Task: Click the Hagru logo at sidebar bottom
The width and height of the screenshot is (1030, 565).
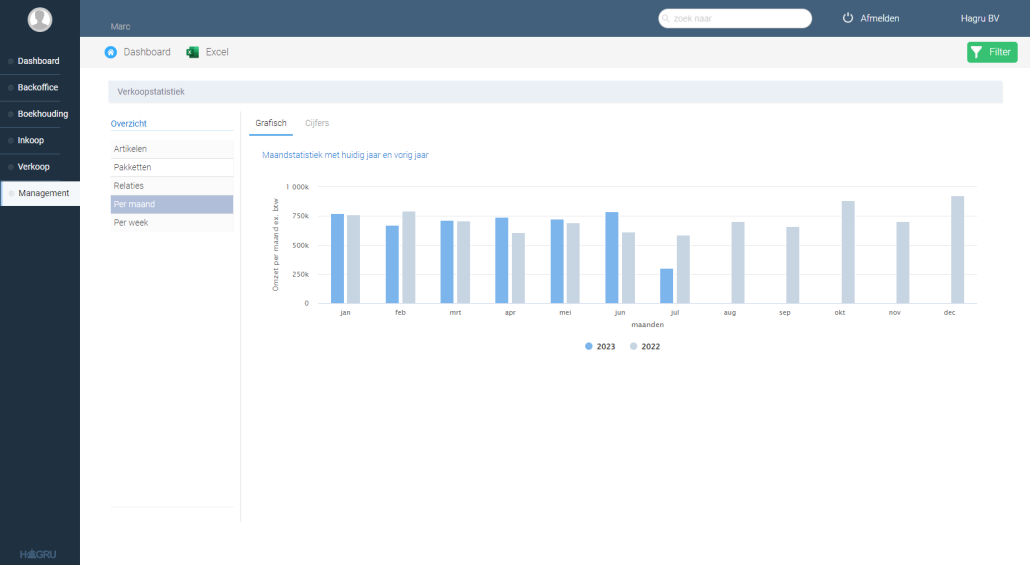Action: coord(40,554)
